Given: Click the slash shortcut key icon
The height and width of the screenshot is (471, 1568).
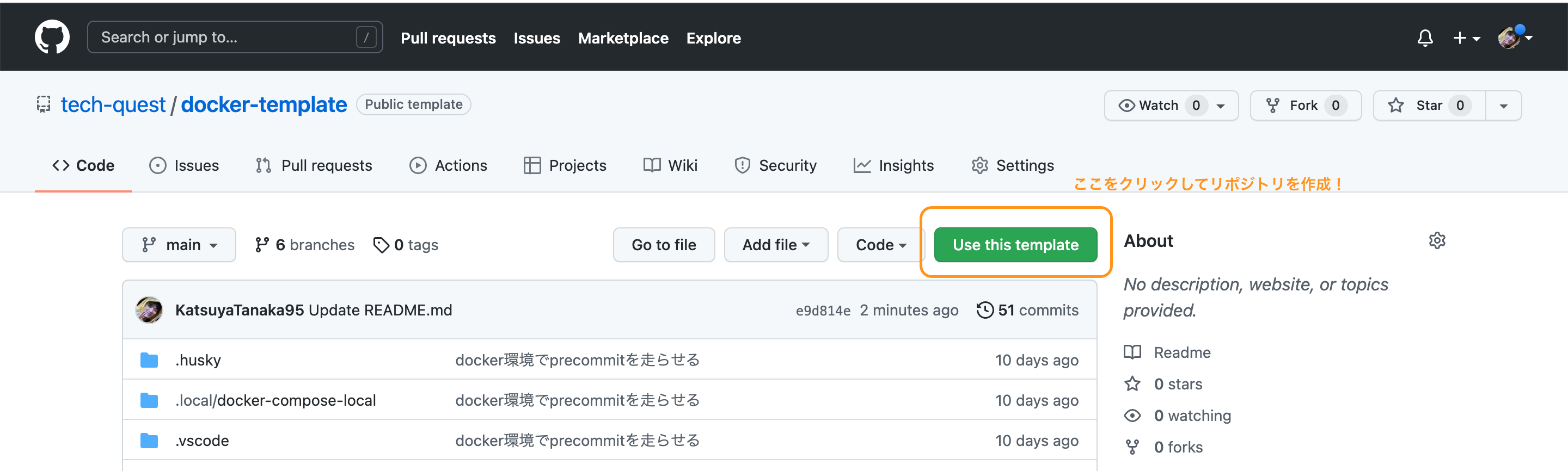Looking at the screenshot, I should 366,37.
